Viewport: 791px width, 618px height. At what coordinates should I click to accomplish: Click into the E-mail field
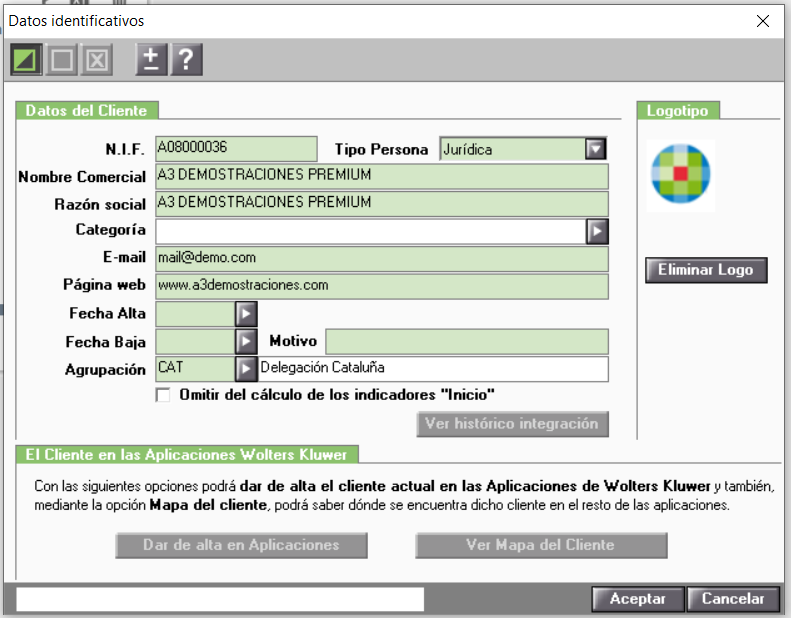click(382, 259)
